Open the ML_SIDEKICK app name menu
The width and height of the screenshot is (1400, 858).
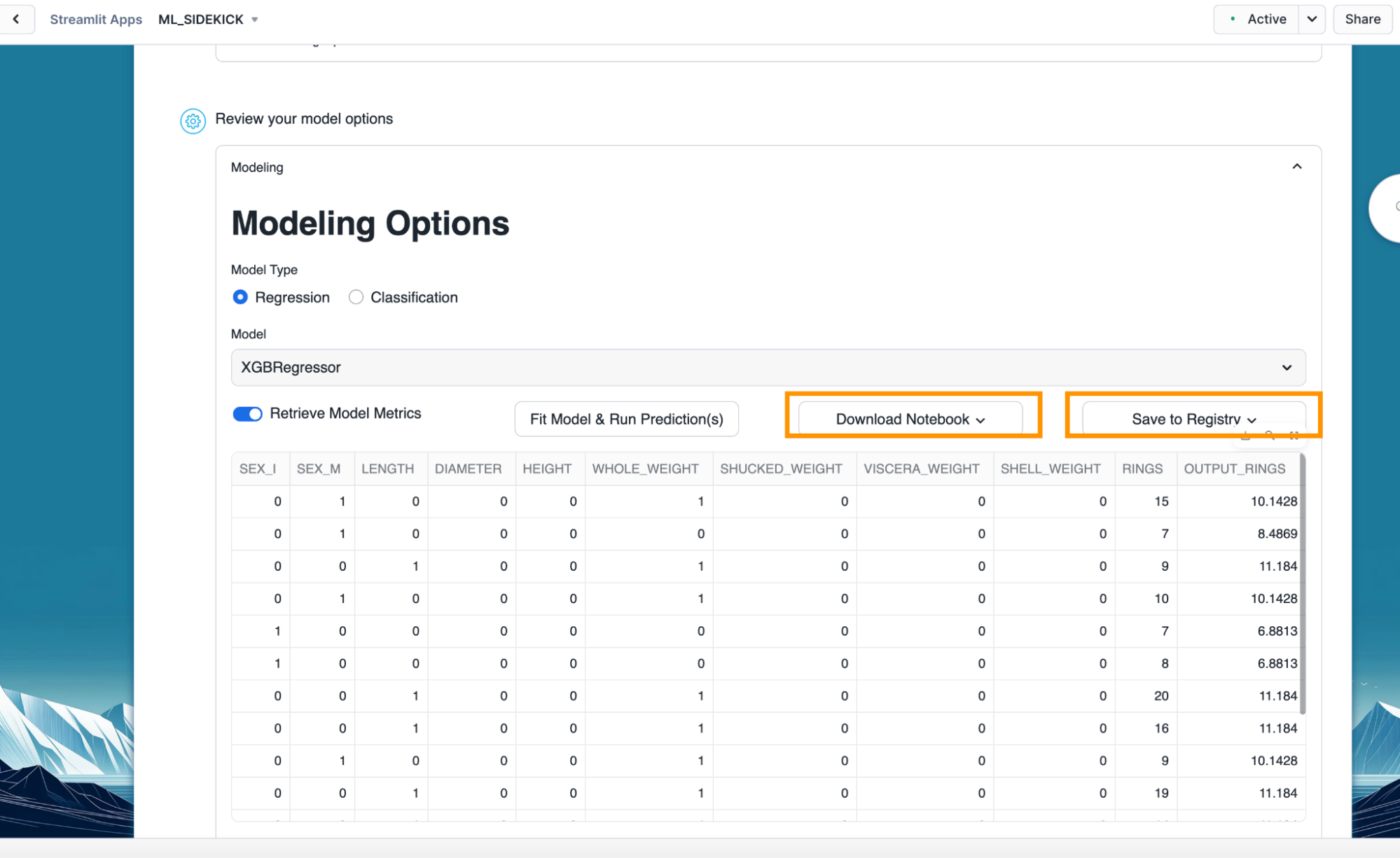pyautogui.click(x=208, y=20)
